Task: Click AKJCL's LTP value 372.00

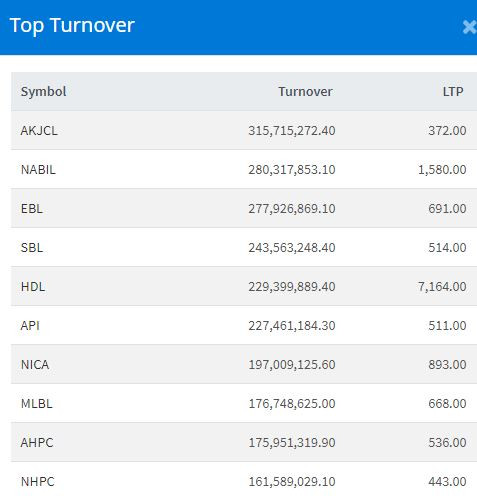Action: coord(447,130)
